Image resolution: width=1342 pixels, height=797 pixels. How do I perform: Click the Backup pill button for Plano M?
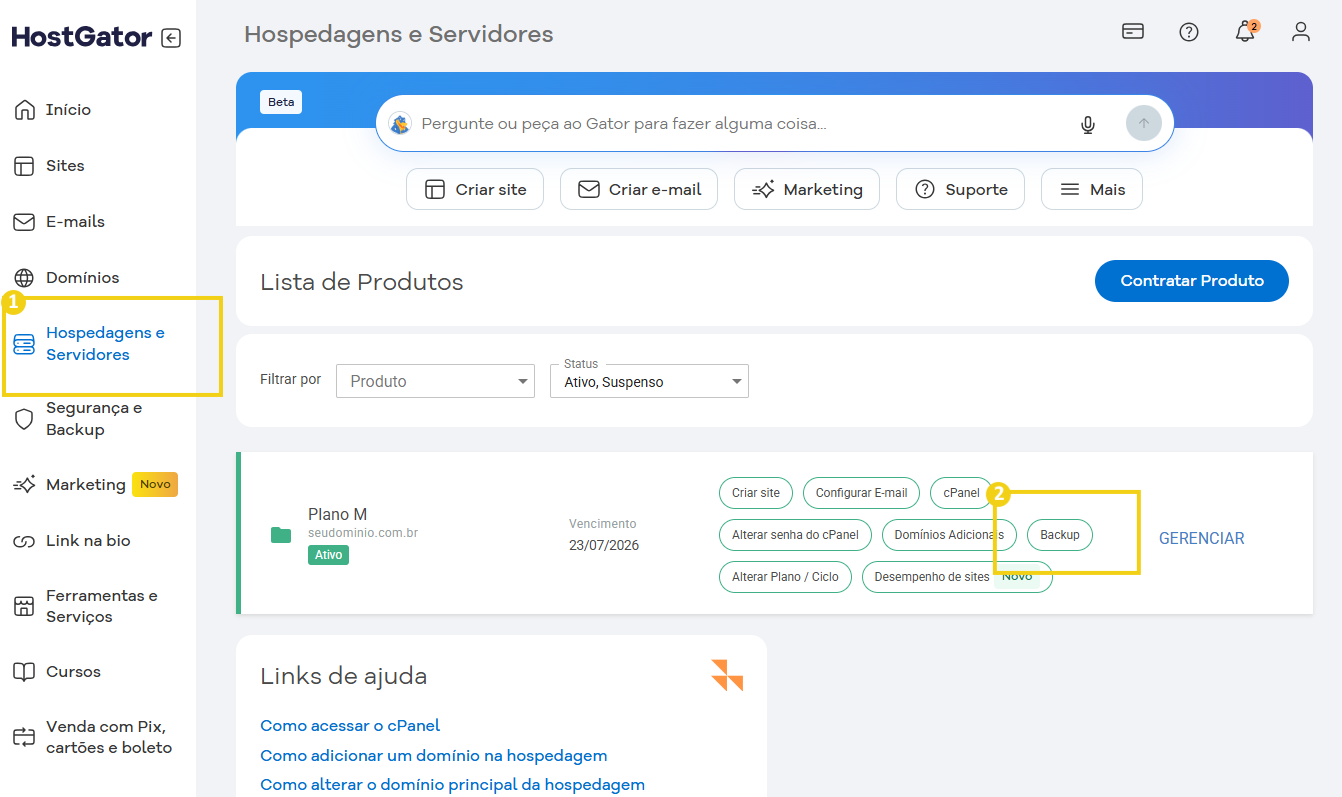pos(1060,535)
